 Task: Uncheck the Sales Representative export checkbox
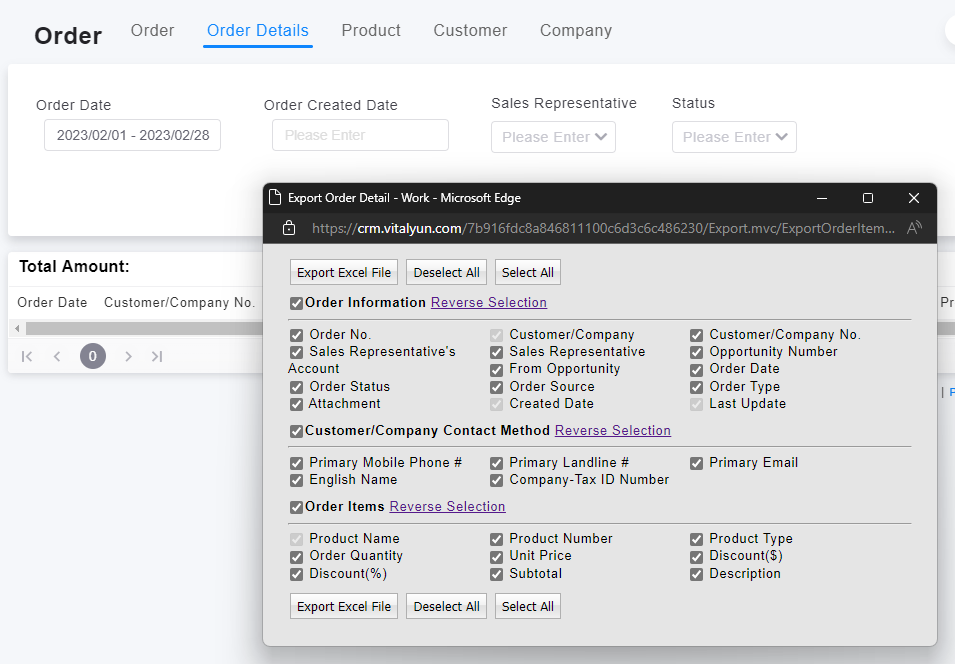tap(496, 353)
